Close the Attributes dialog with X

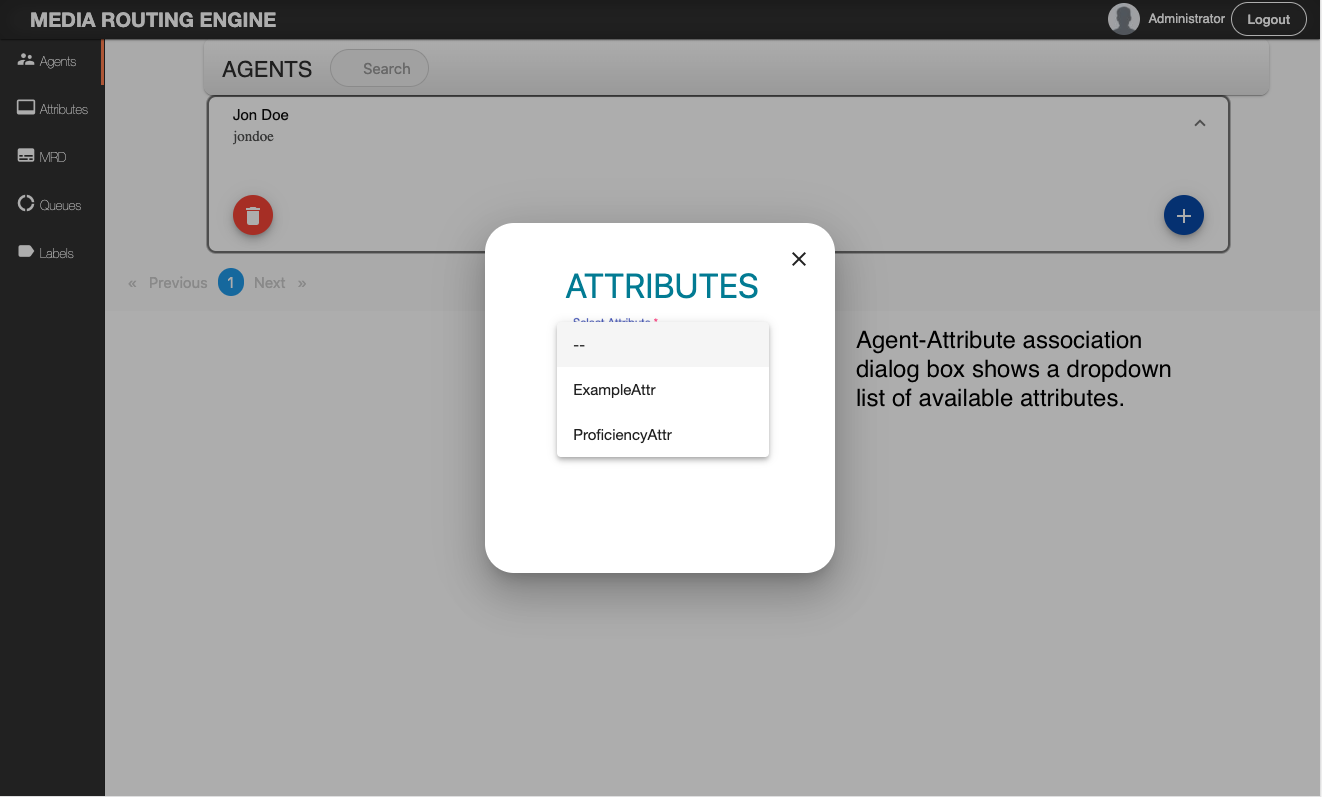pyautogui.click(x=799, y=259)
